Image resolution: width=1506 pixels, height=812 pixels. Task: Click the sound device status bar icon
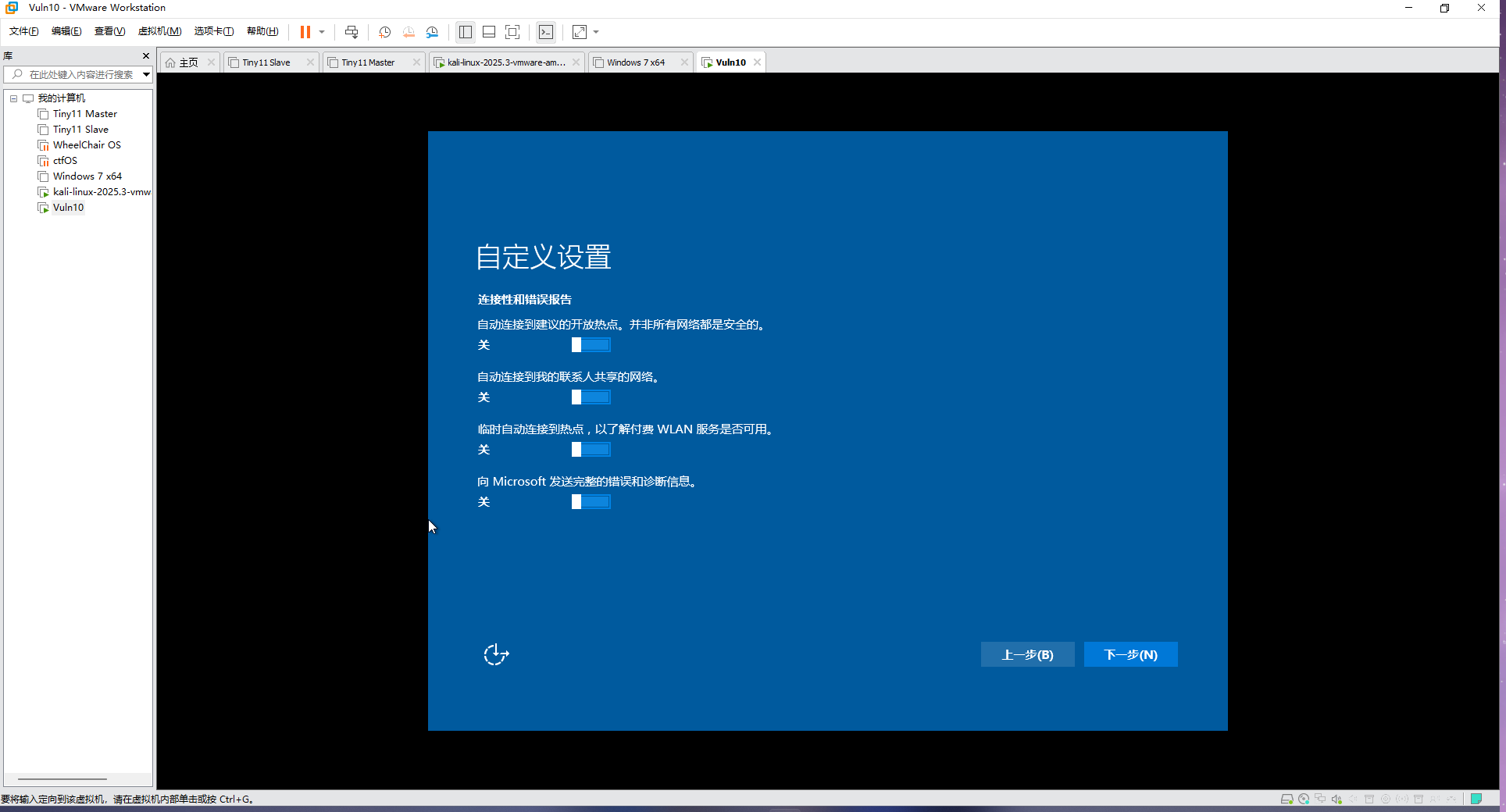pyautogui.click(x=1336, y=799)
